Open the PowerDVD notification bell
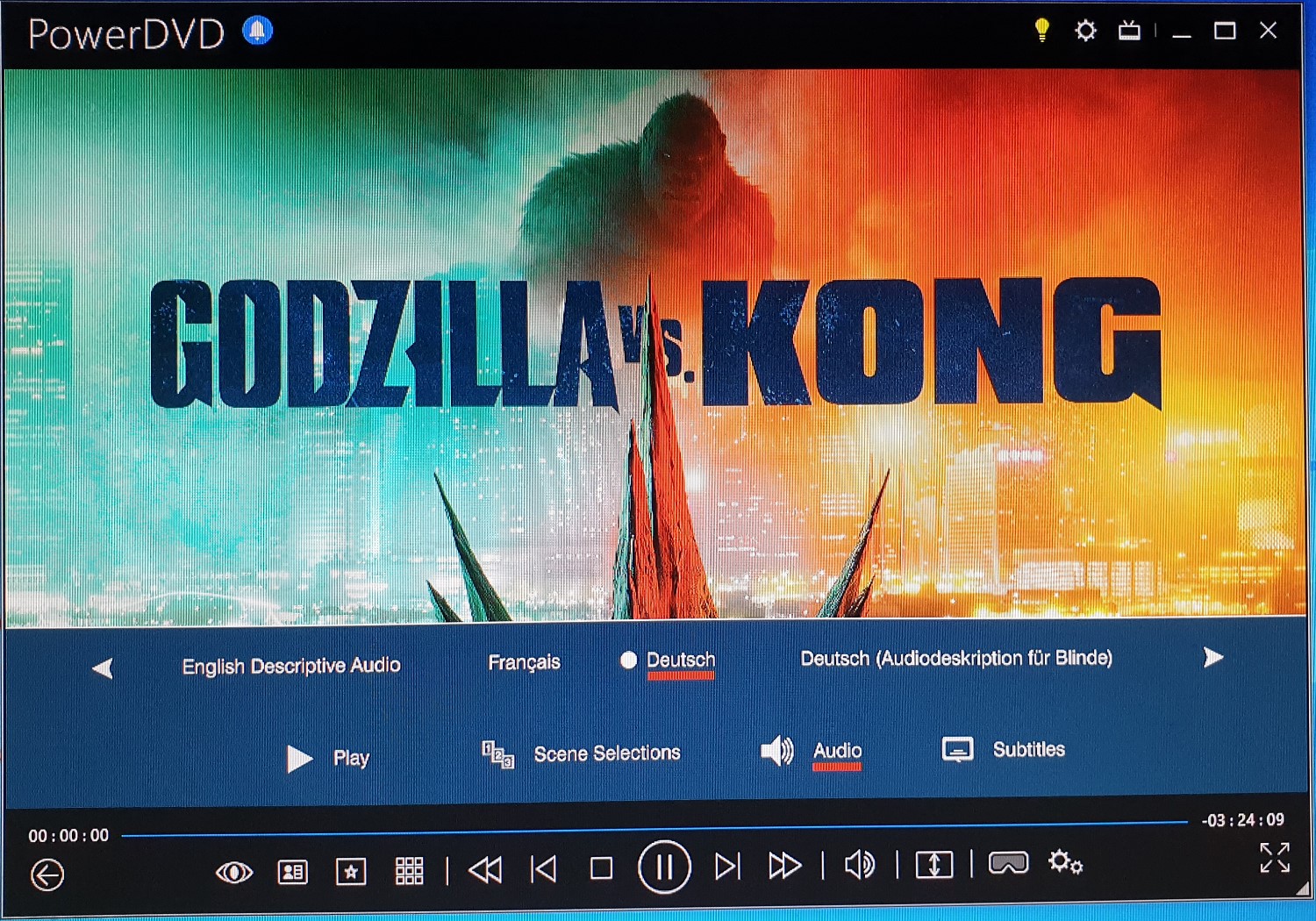Viewport: 1316px width, 921px height. [x=257, y=31]
